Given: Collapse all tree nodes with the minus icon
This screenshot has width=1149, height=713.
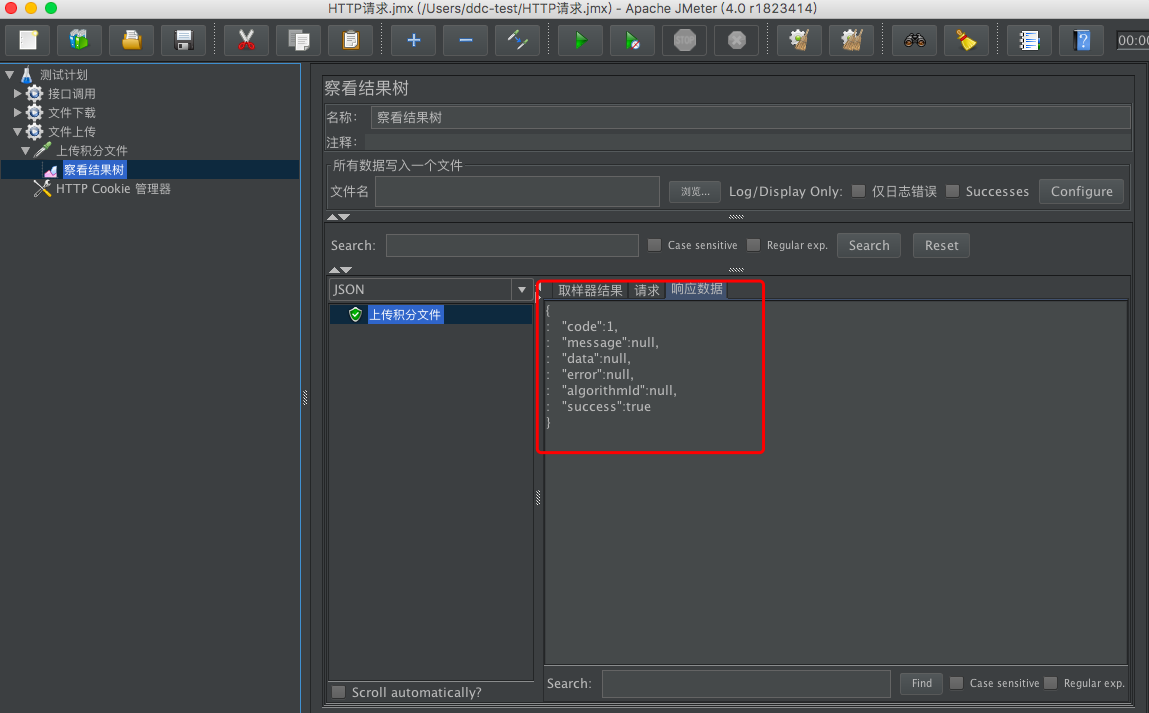Looking at the screenshot, I should pyautogui.click(x=465, y=40).
